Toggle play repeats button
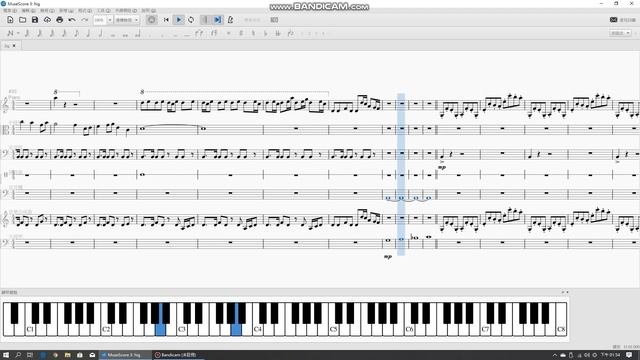This screenshot has height=360, width=640. pos(205,20)
